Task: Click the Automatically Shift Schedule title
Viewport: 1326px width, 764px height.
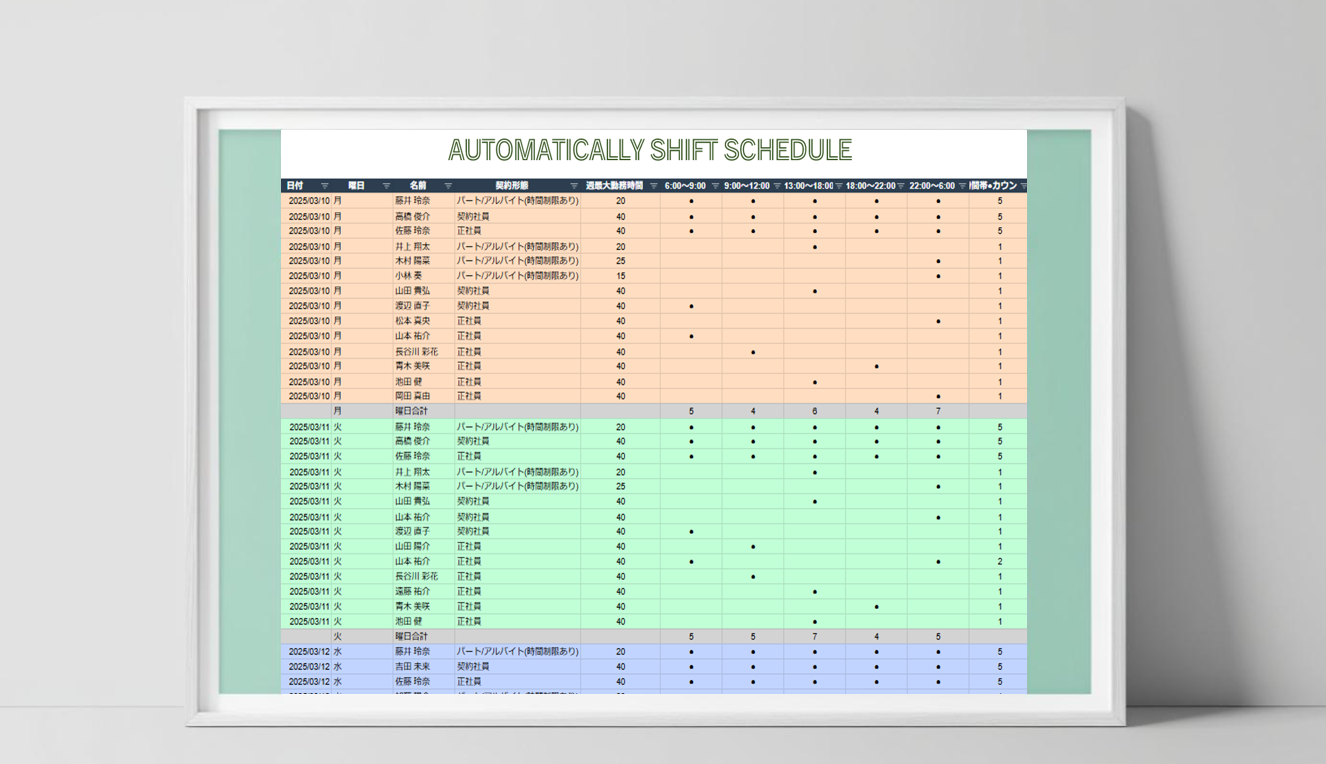Action: click(x=650, y=151)
